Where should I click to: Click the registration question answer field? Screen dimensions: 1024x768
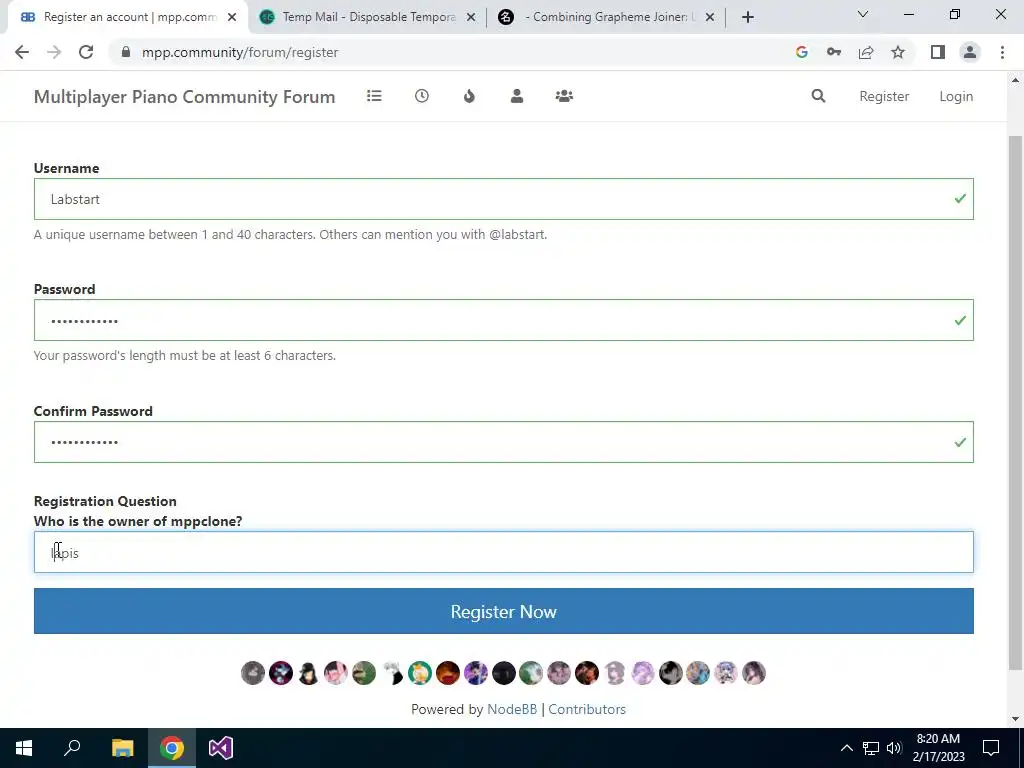coord(504,552)
